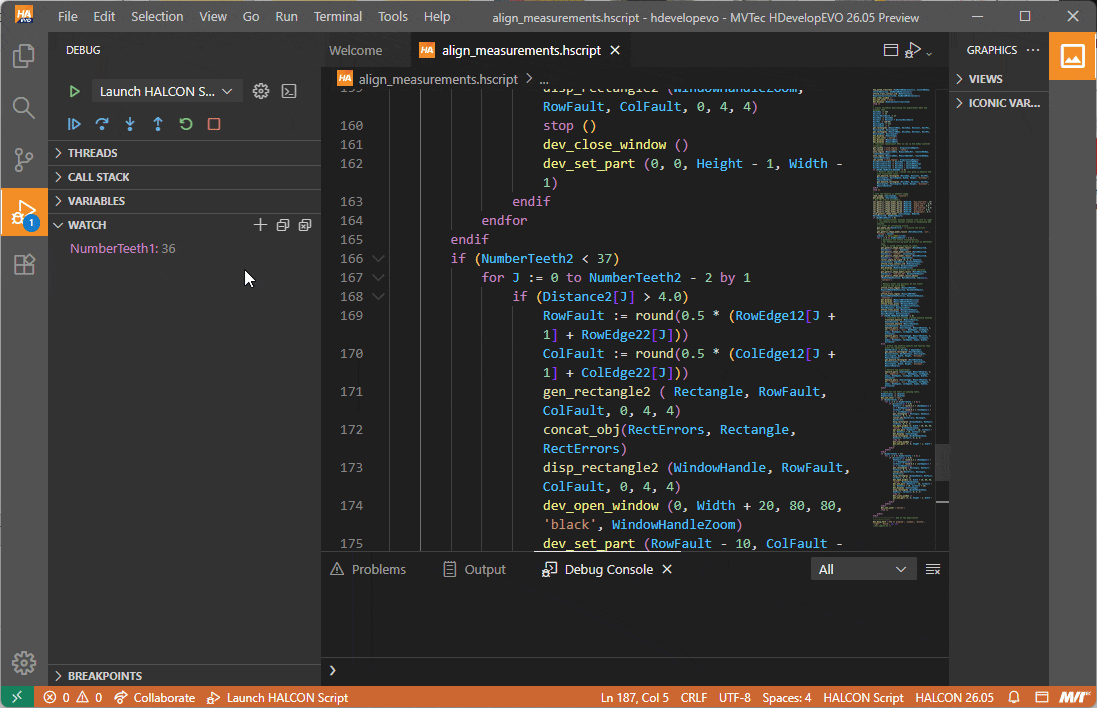Open the Terminal menu
This screenshot has width=1097, height=708.
click(x=338, y=16)
